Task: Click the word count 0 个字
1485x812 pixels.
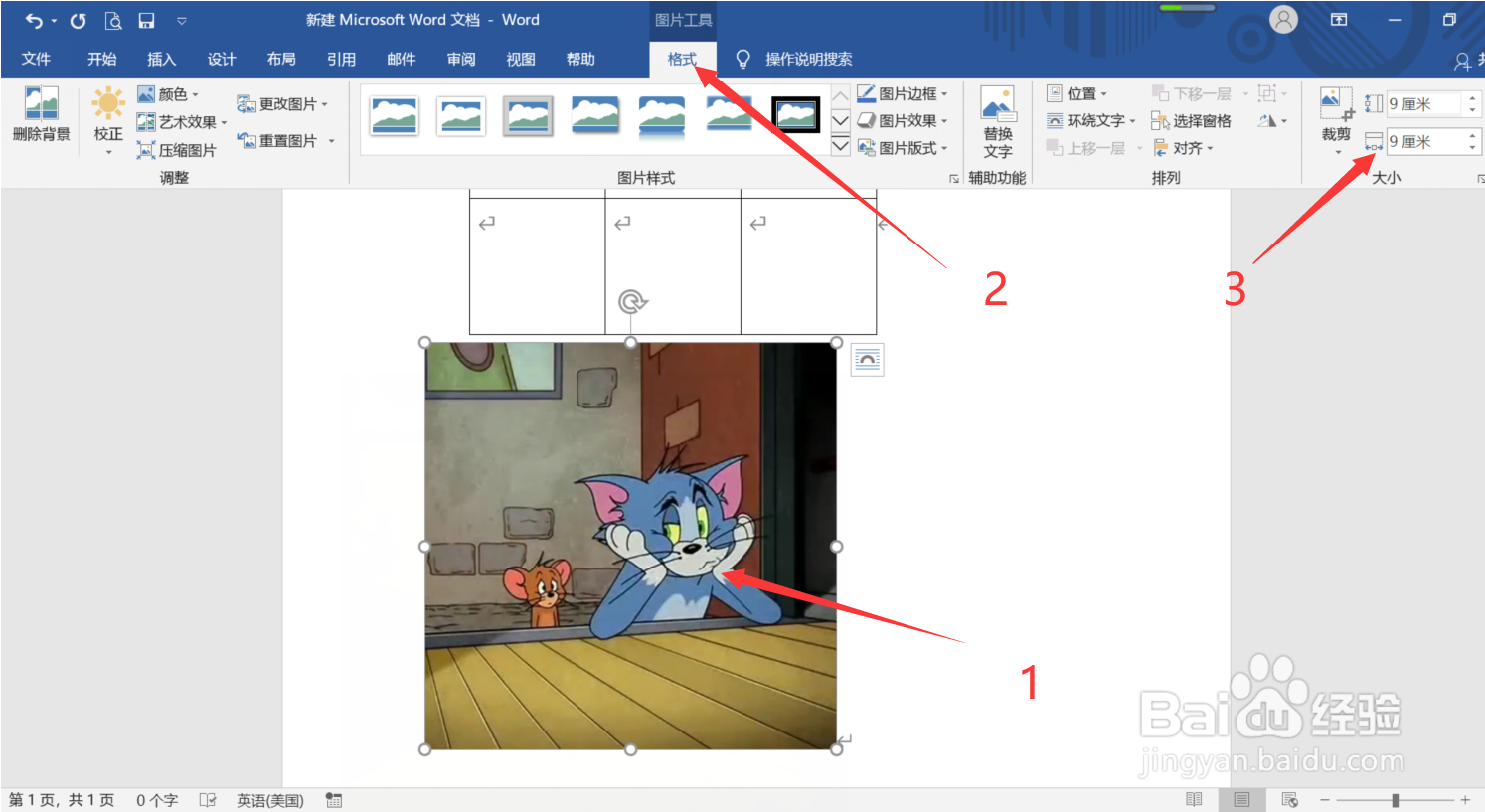Action: pos(157,800)
